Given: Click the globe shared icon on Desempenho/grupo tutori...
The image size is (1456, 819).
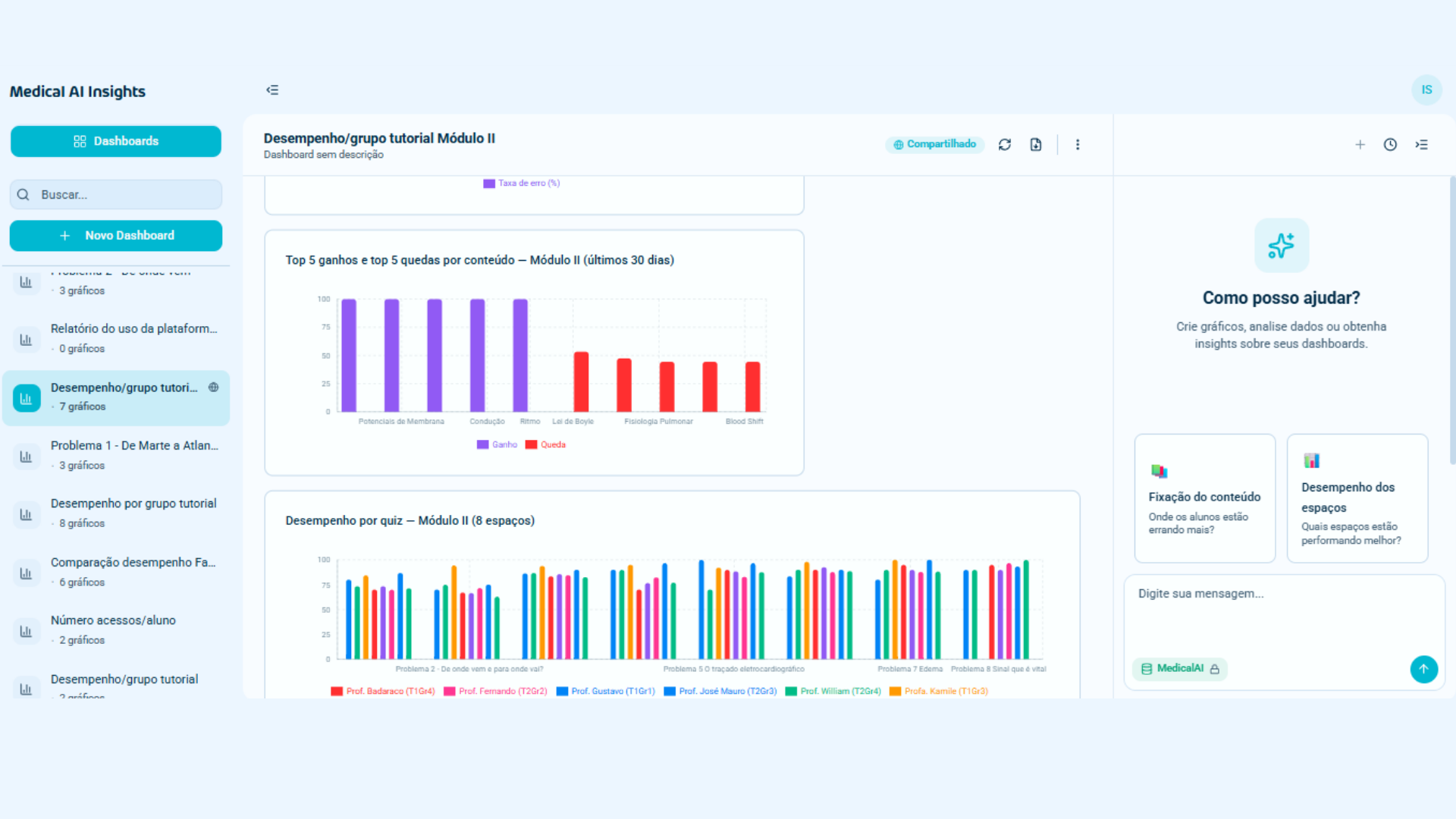Looking at the screenshot, I should pos(214,388).
